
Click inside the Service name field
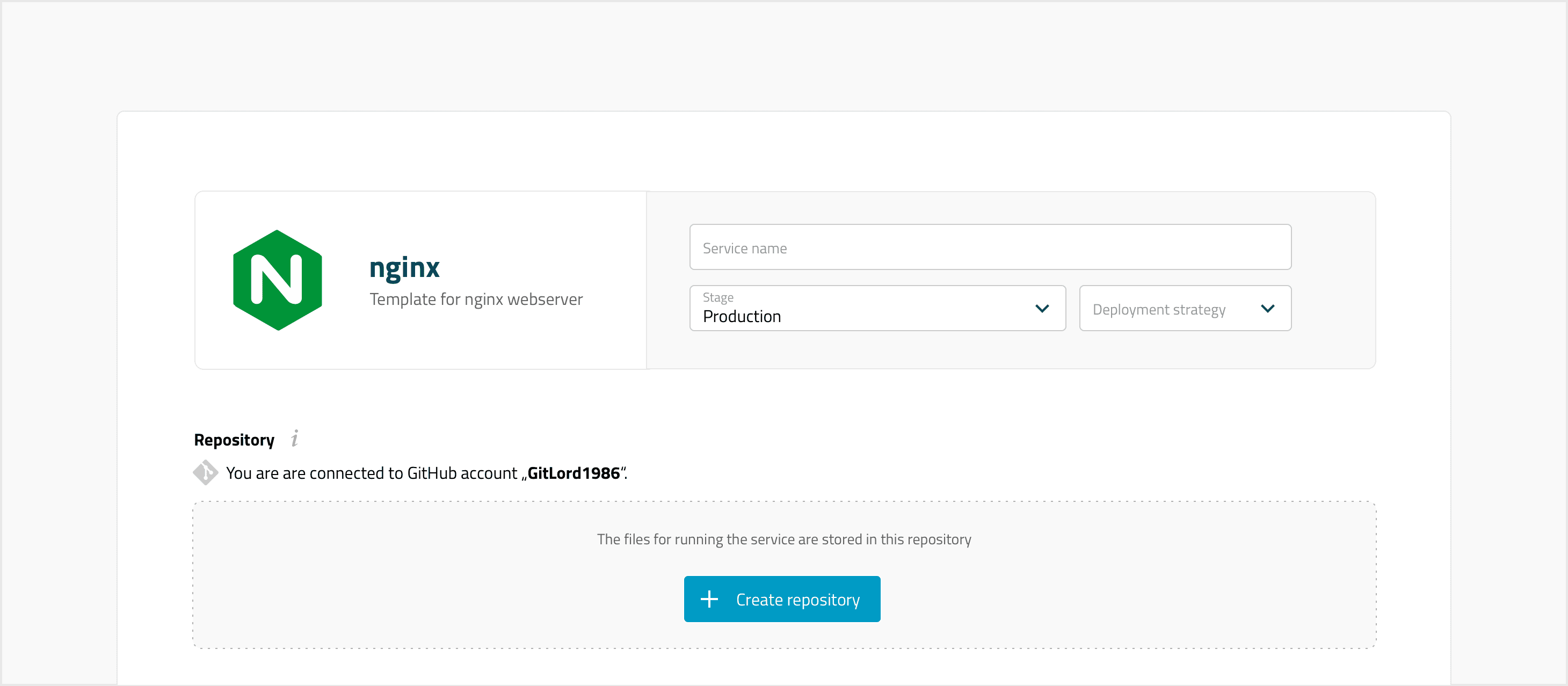tap(990, 247)
